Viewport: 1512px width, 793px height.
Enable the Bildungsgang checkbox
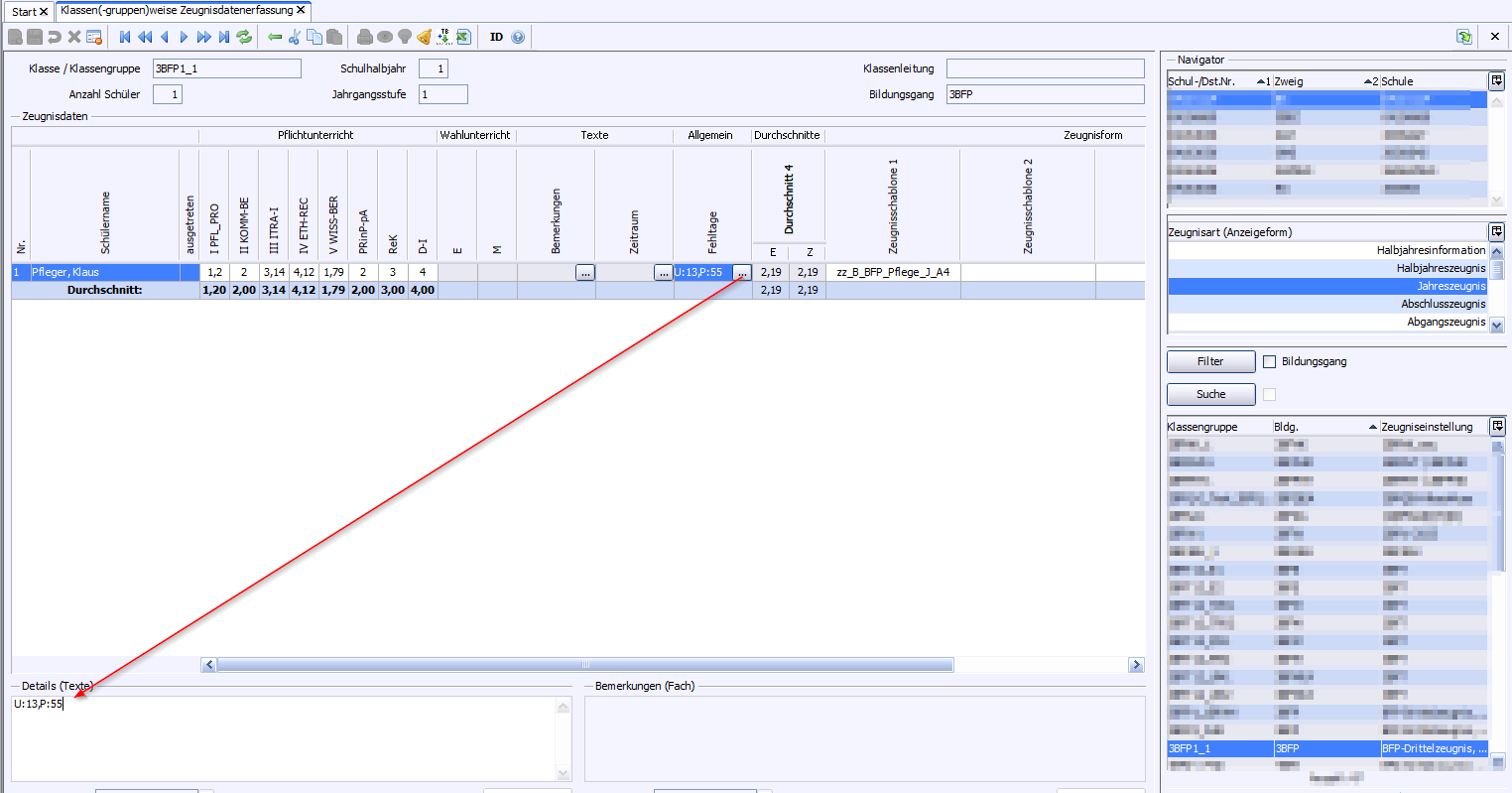coord(1269,362)
